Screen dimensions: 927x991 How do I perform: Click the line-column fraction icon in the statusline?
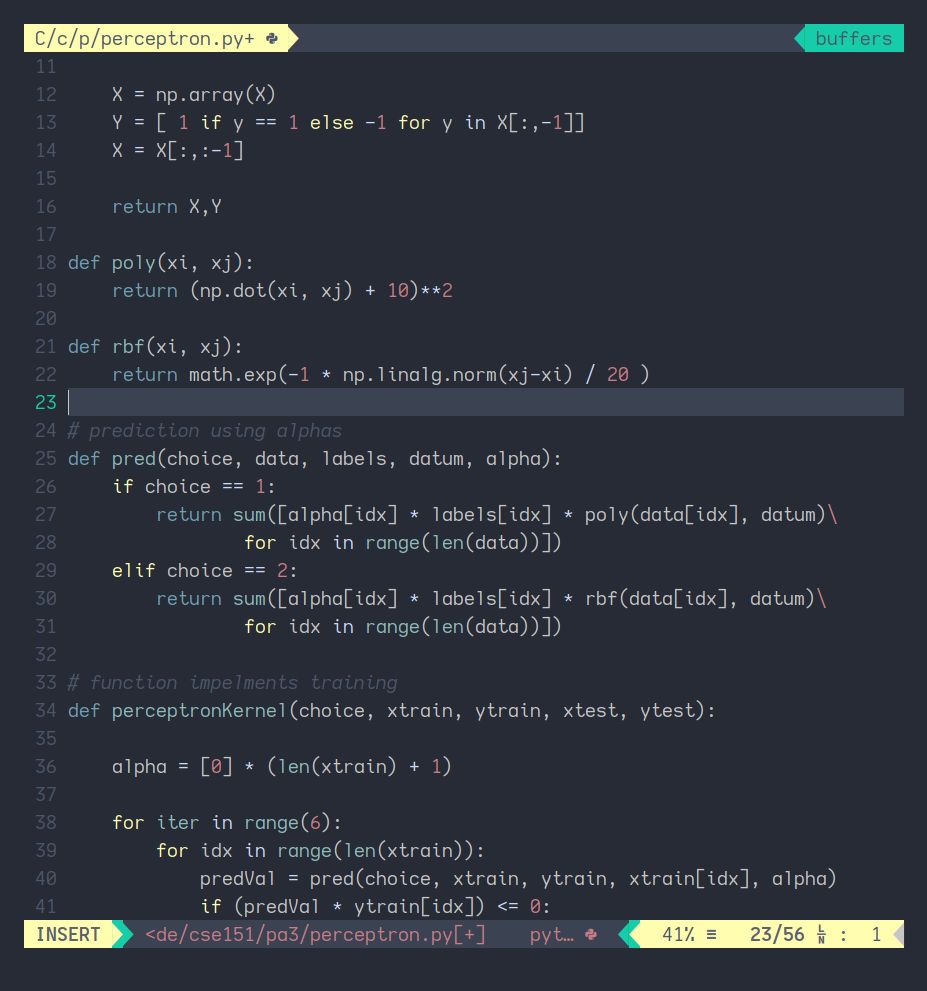[x=820, y=935]
